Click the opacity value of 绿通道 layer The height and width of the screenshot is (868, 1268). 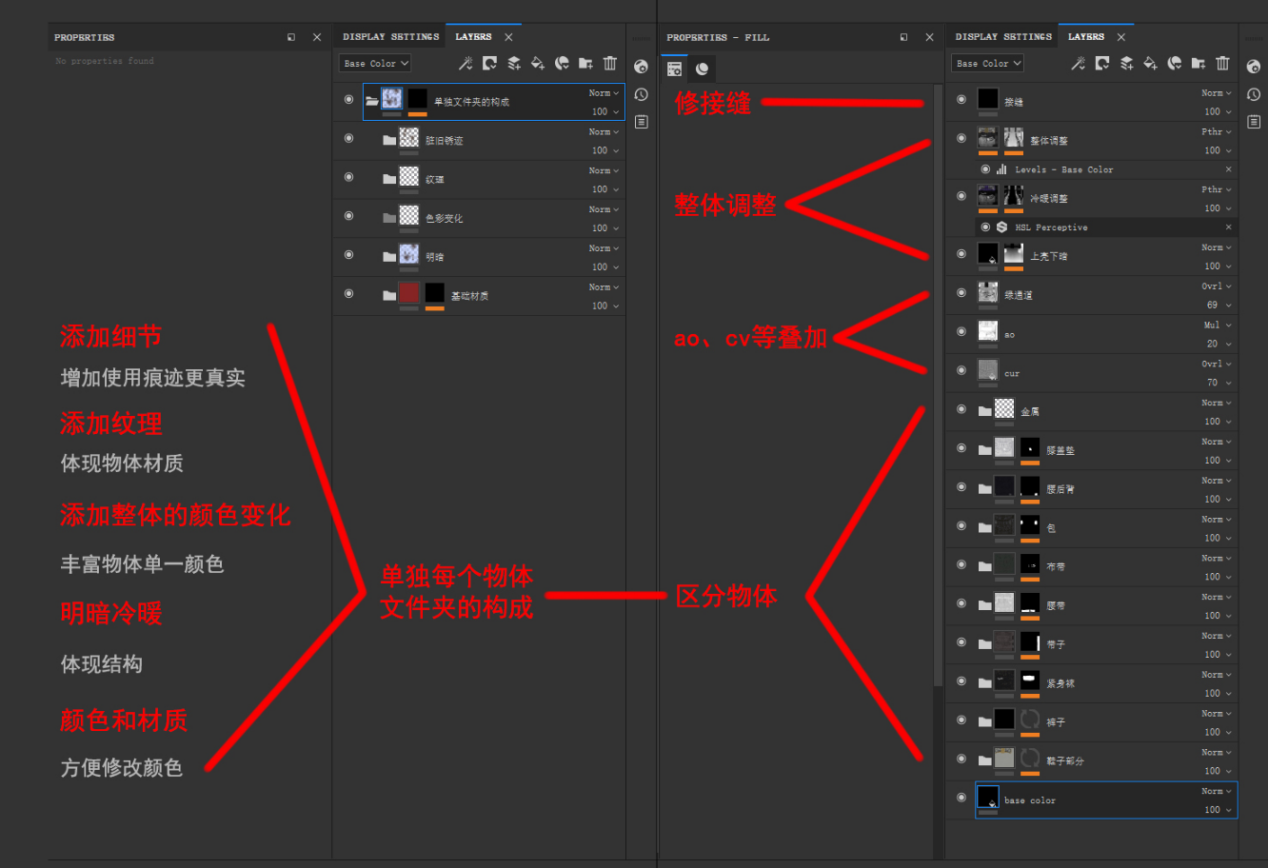[1212, 304]
